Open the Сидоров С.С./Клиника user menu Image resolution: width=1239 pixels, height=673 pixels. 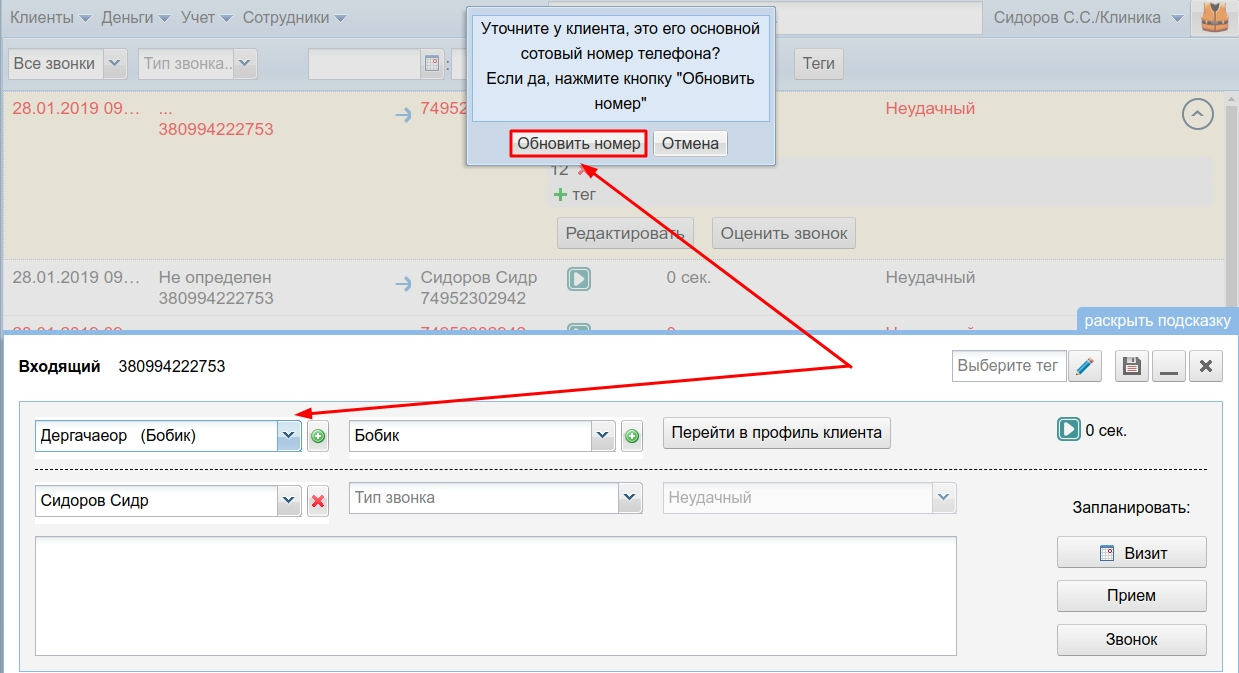pos(1088,18)
